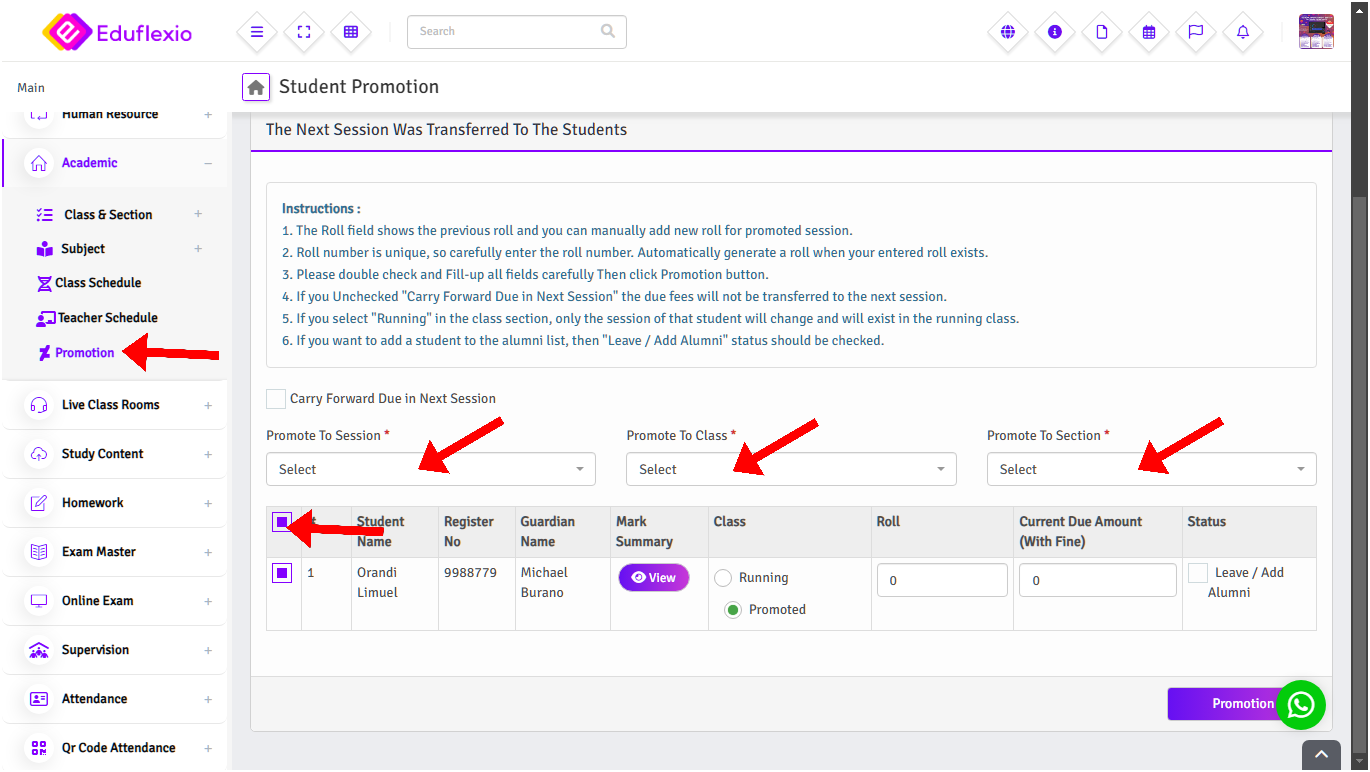Click the hamburger menu toggle icon
The height and width of the screenshot is (772, 1370).
(257, 32)
